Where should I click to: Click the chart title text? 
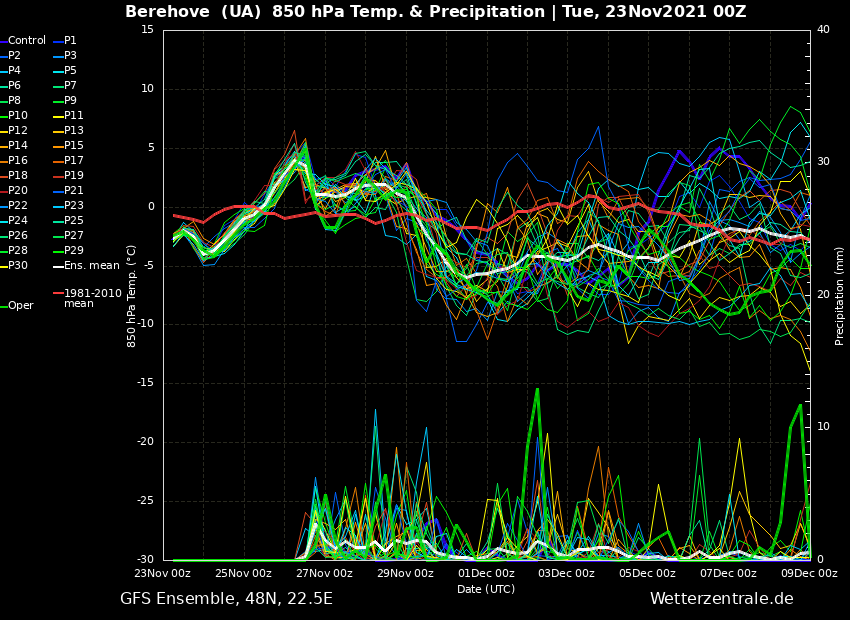pyautogui.click(x=435, y=12)
